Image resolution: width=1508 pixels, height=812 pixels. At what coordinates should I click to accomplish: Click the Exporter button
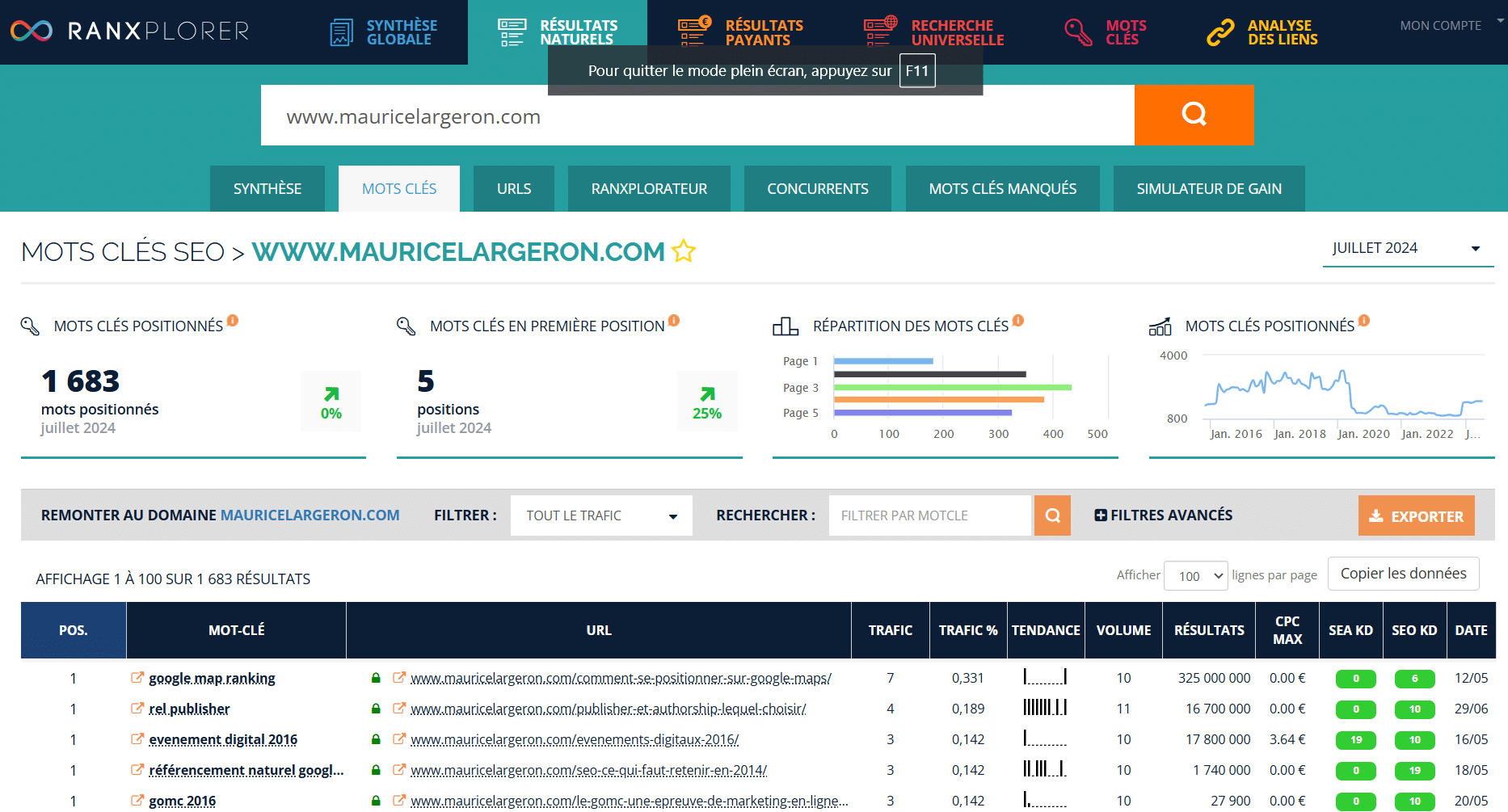(x=1416, y=516)
